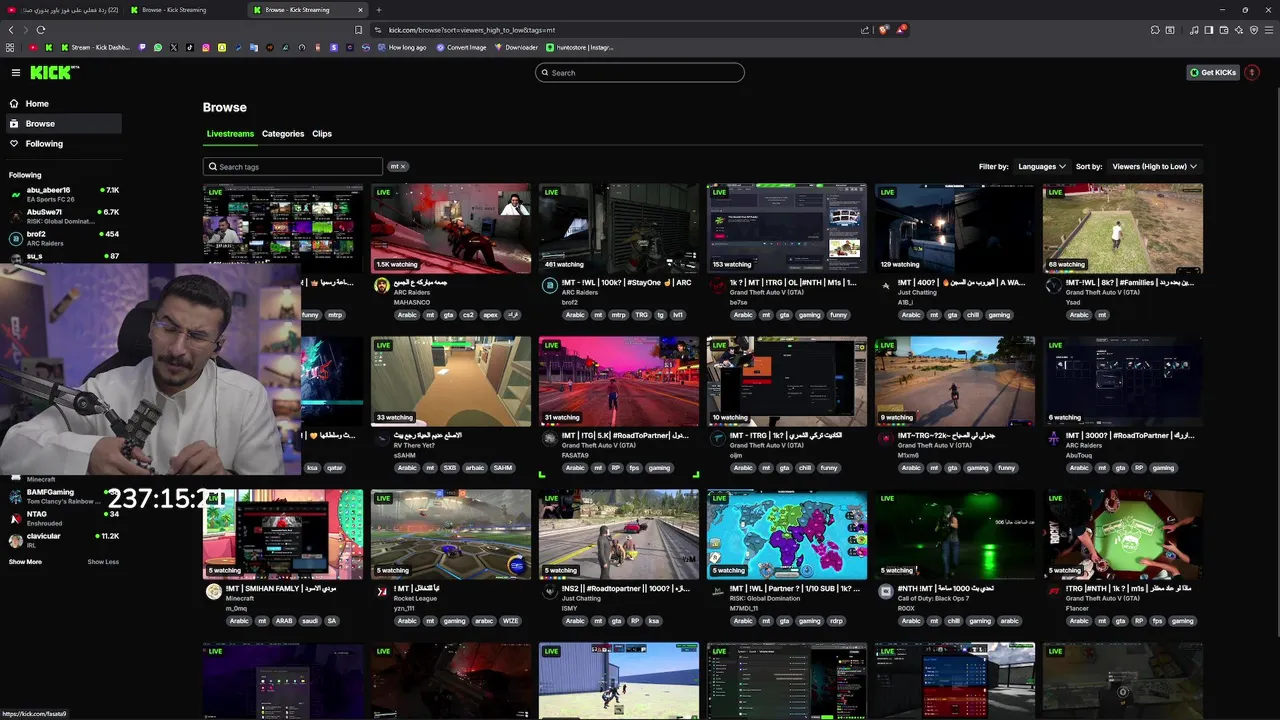
Task: Click the rdrp tag on M7MDI_11 stream
Action: coord(836,621)
